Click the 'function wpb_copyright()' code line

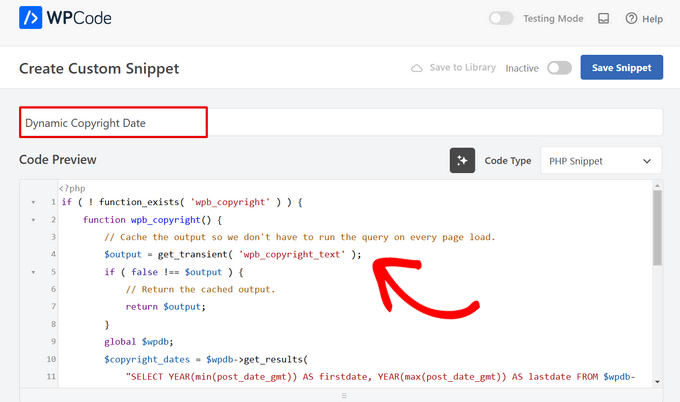pyautogui.click(x=152, y=220)
